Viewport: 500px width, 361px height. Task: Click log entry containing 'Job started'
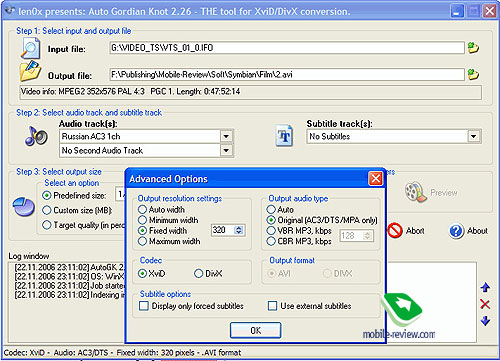click(x=69, y=286)
